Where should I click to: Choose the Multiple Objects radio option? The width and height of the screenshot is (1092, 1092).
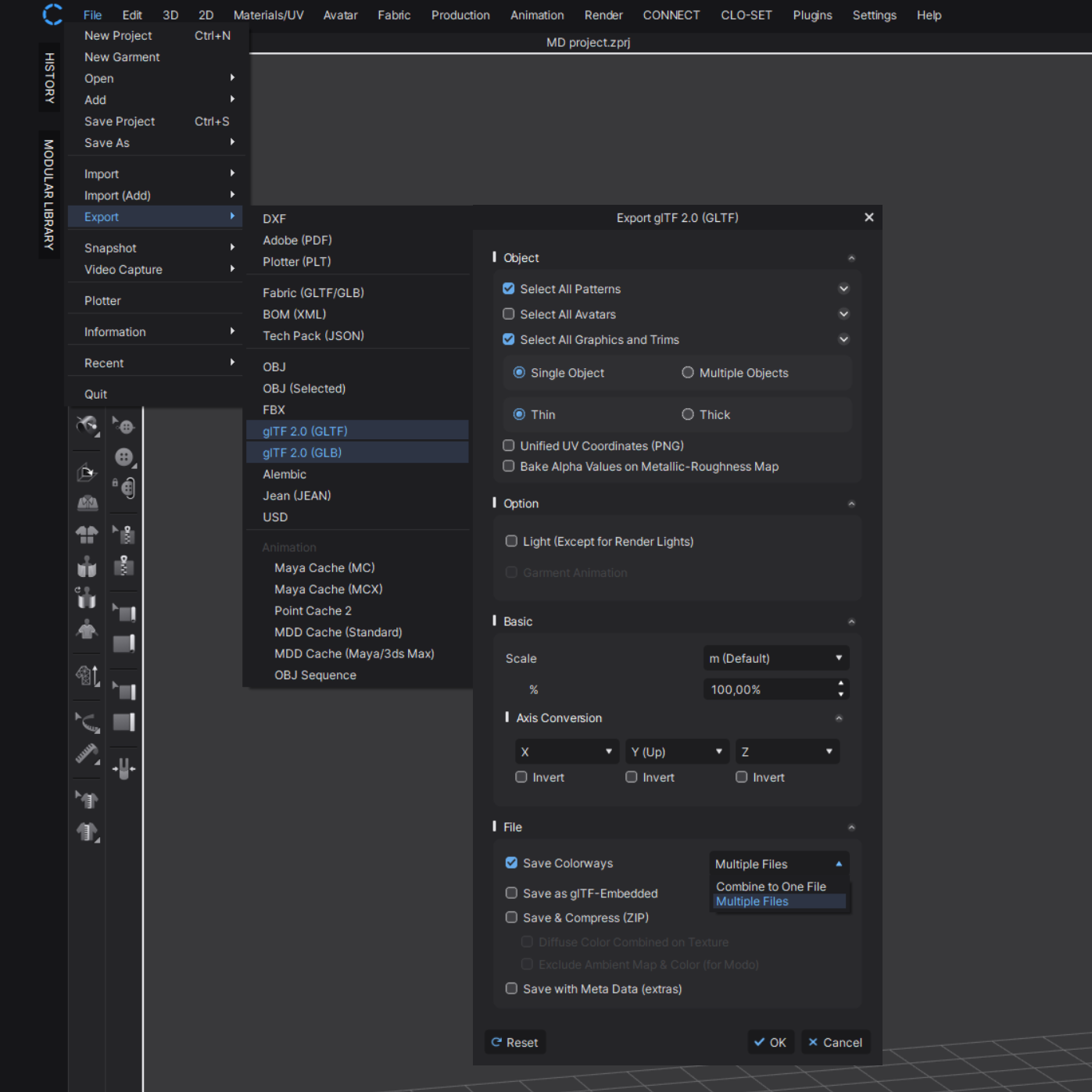coord(688,373)
